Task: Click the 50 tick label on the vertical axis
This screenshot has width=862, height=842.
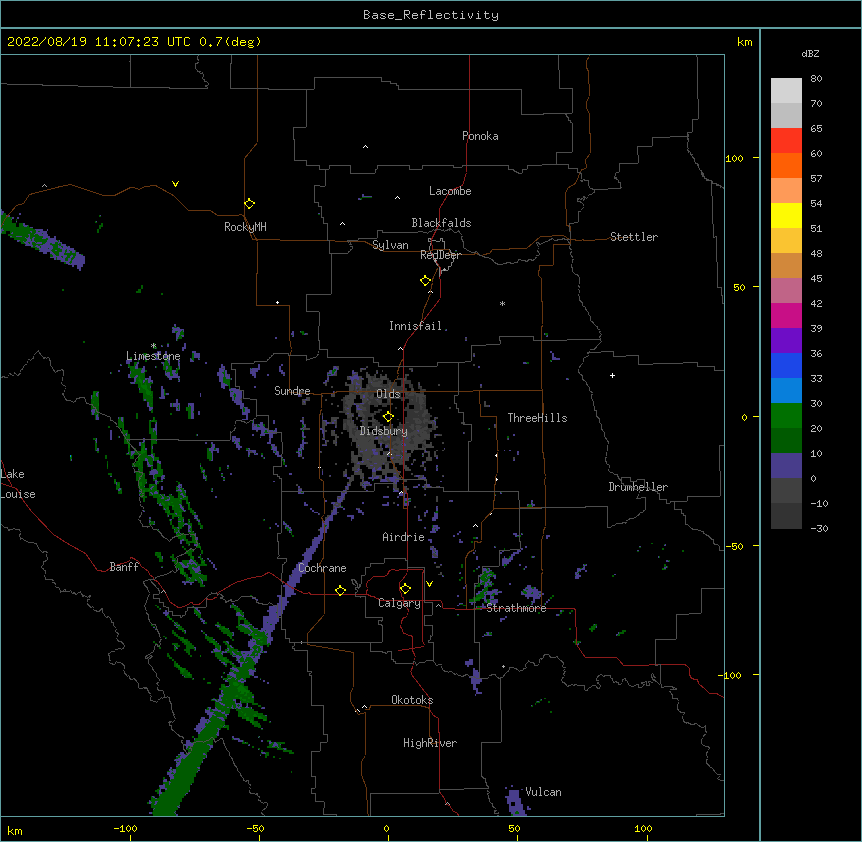Action: [x=739, y=287]
